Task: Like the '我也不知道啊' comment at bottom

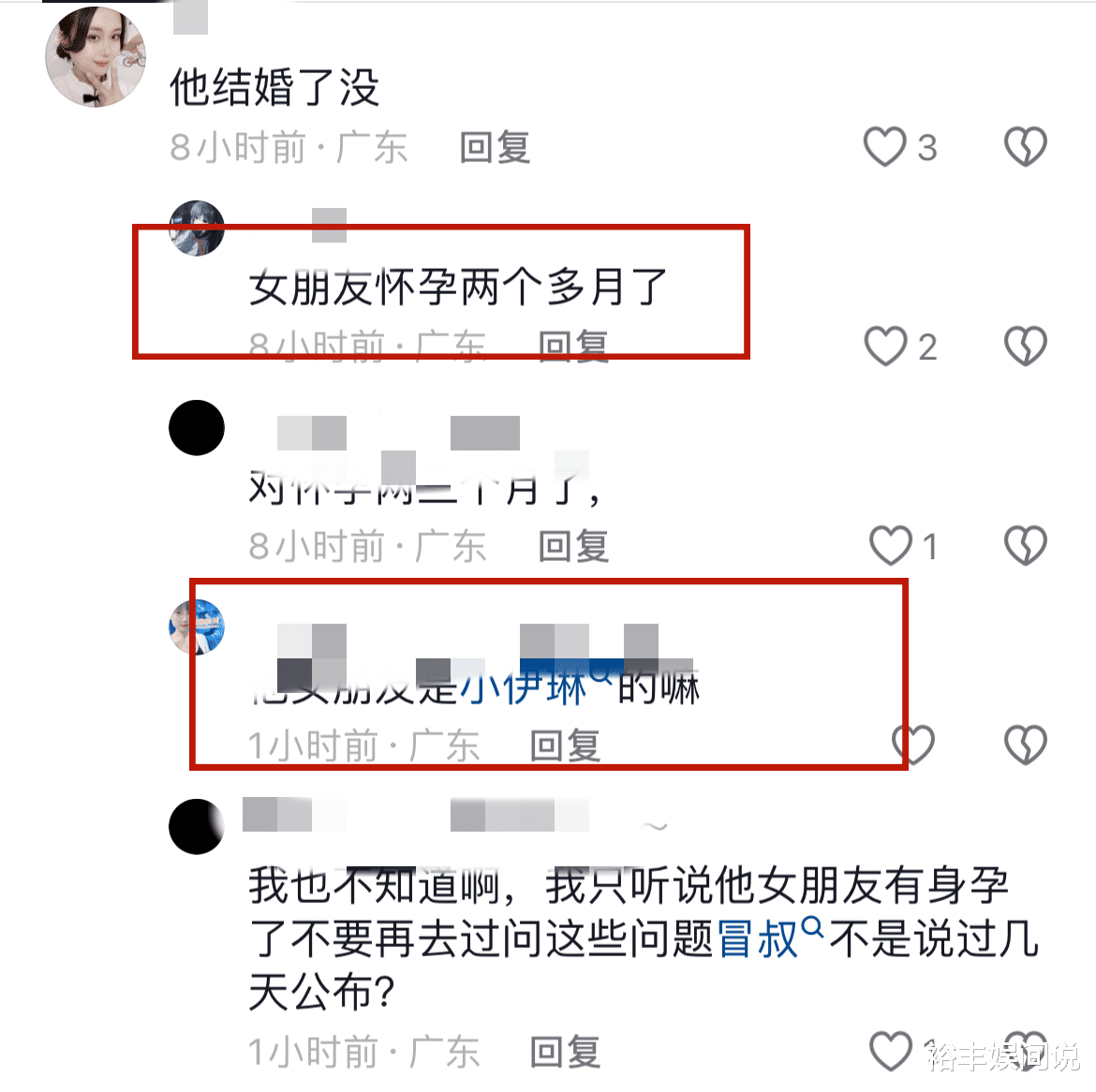Action: 891,1051
